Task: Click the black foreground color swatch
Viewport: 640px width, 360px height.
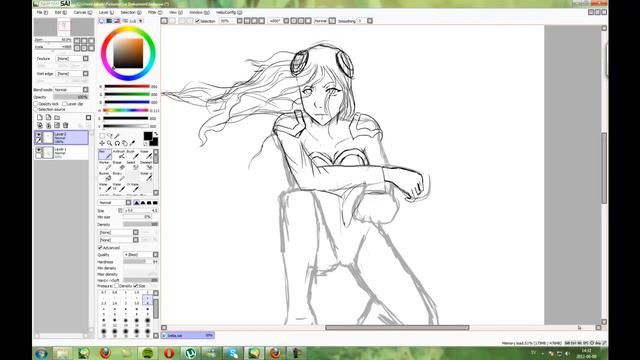Action: coord(148,136)
